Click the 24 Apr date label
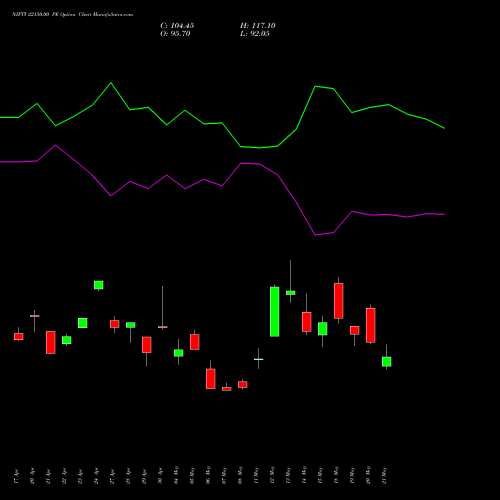Screen dimensions: 500x500 96,476
